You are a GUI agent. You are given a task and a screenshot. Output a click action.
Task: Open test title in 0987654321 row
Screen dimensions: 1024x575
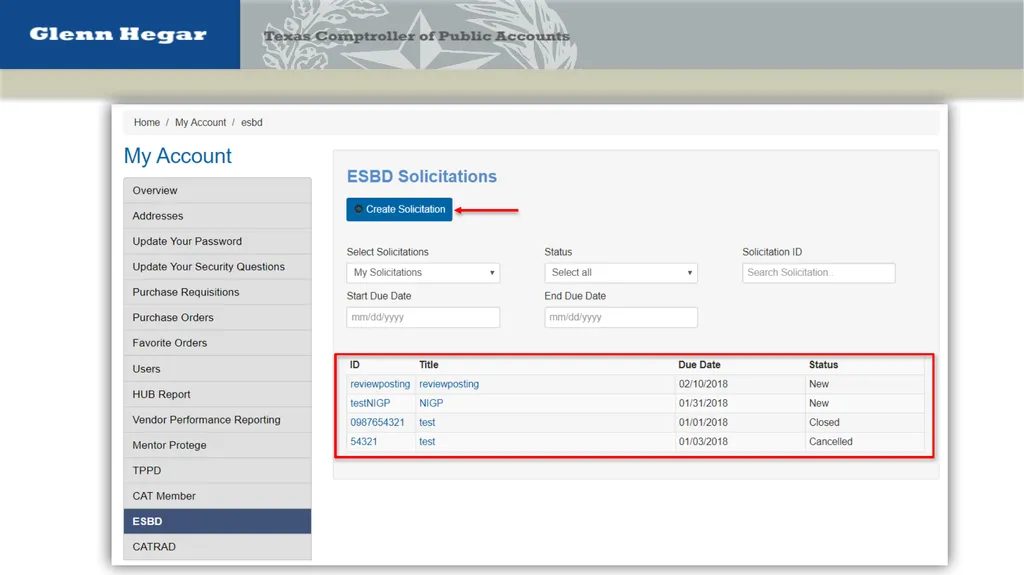tap(427, 422)
